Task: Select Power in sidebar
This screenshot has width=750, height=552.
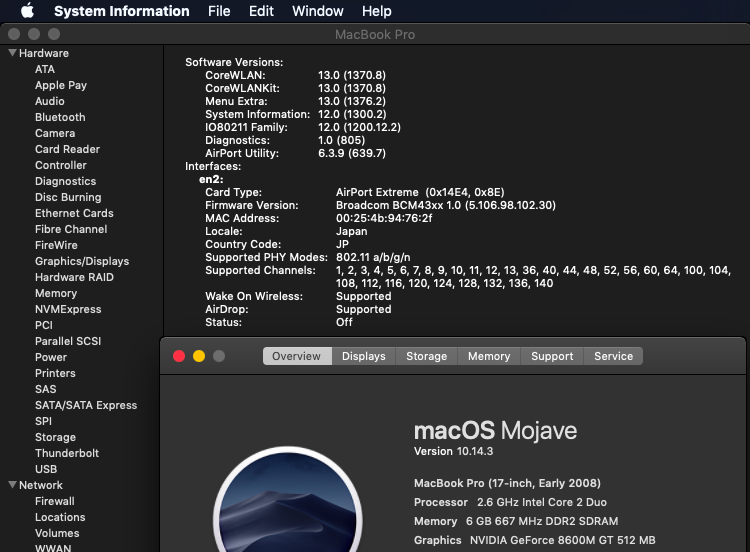Action: click(x=51, y=357)
